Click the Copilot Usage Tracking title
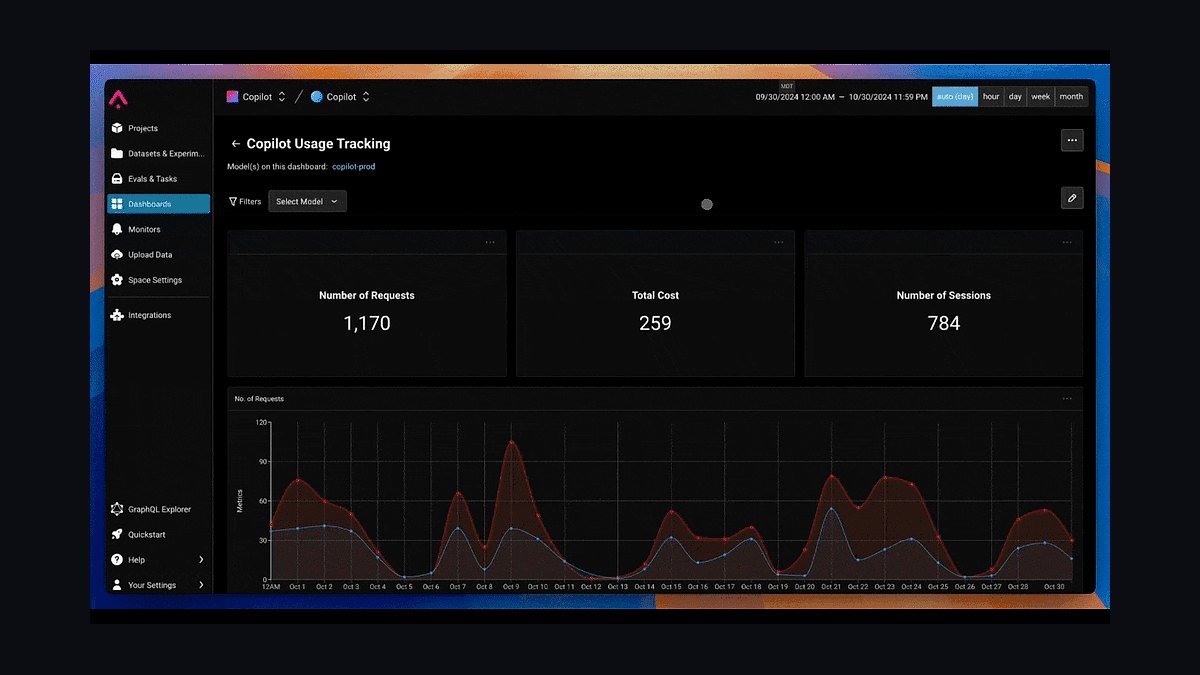Screen dimensions: 1200x675 click(319, 144)
